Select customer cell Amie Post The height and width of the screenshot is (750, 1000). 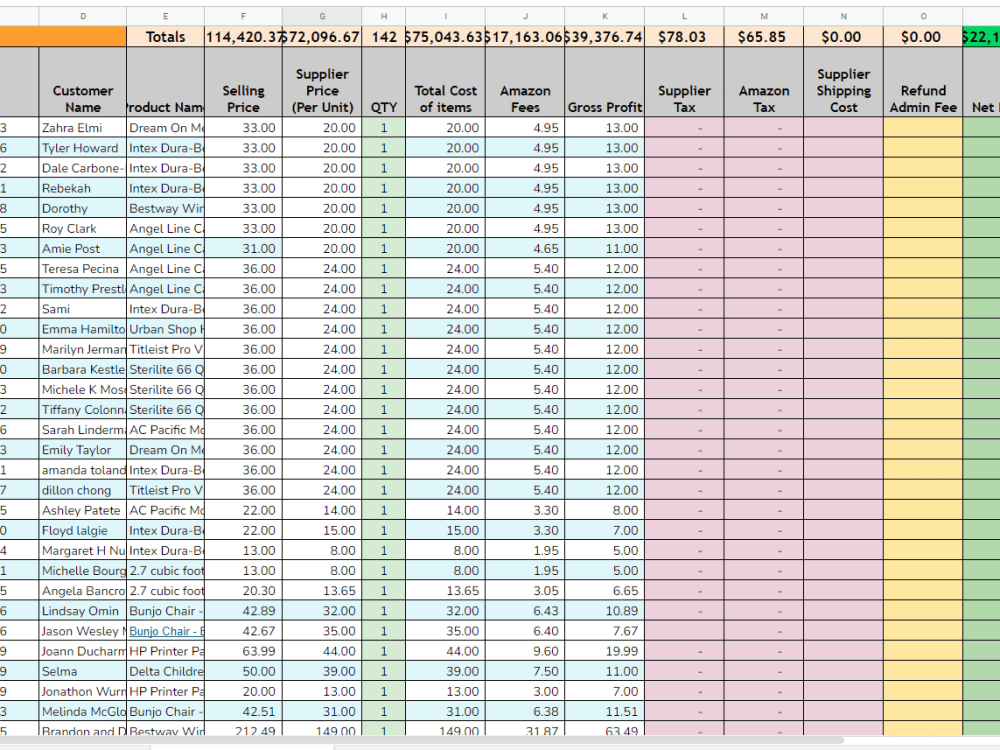(83, 249)
